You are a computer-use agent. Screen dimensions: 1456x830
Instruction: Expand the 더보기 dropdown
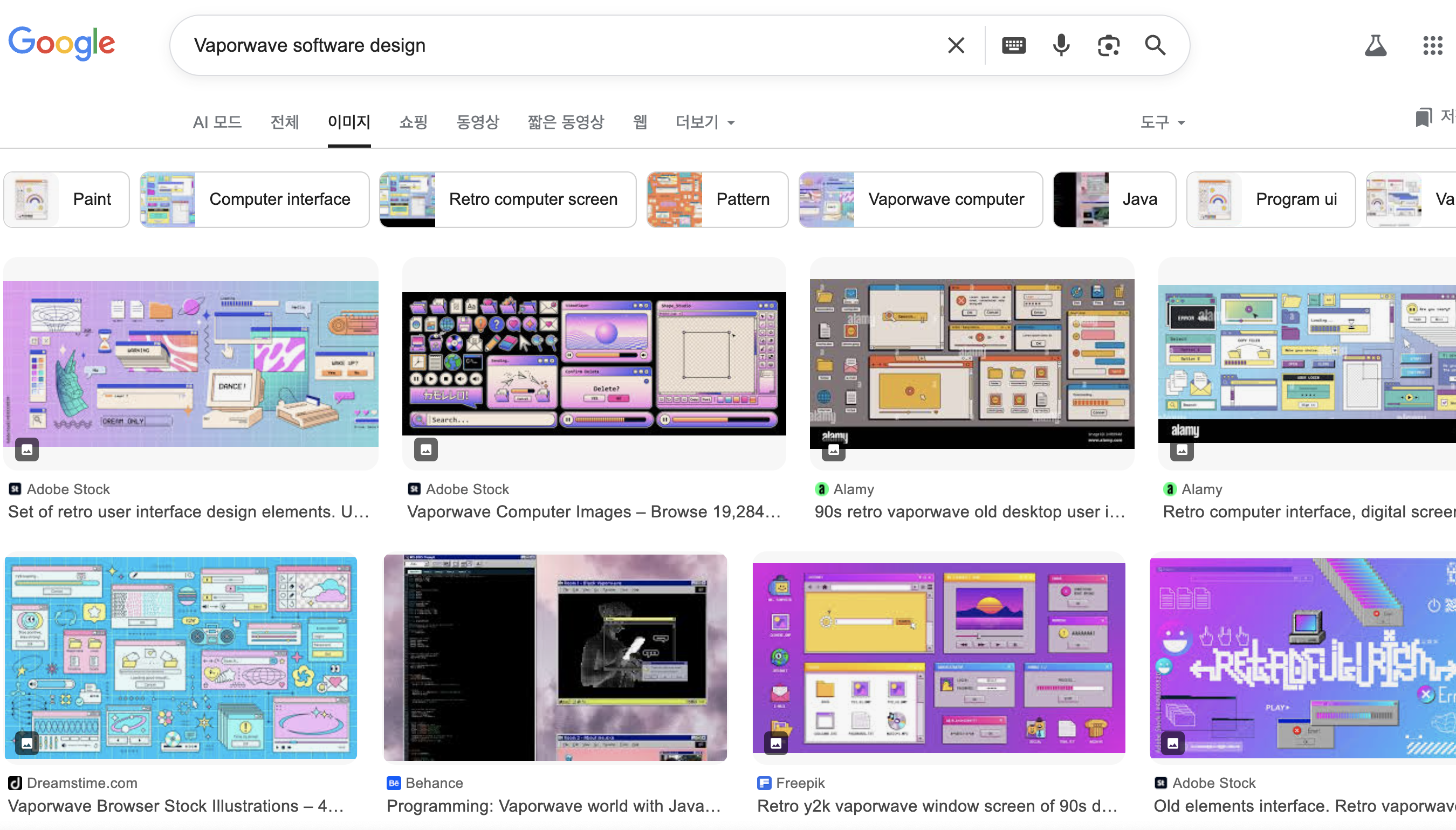click(704, 122)
